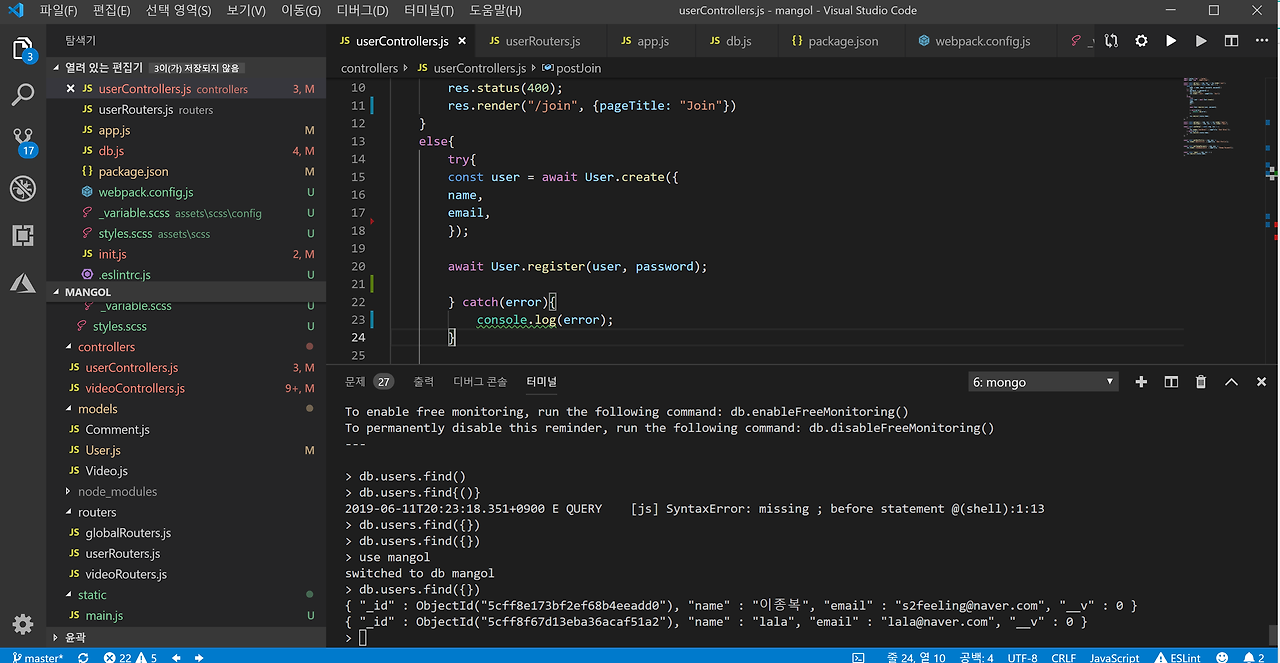The width and height of the screenshot is (1280, 663).
Task: Create a new terminal with plus icon
Action: point(1141,382)
